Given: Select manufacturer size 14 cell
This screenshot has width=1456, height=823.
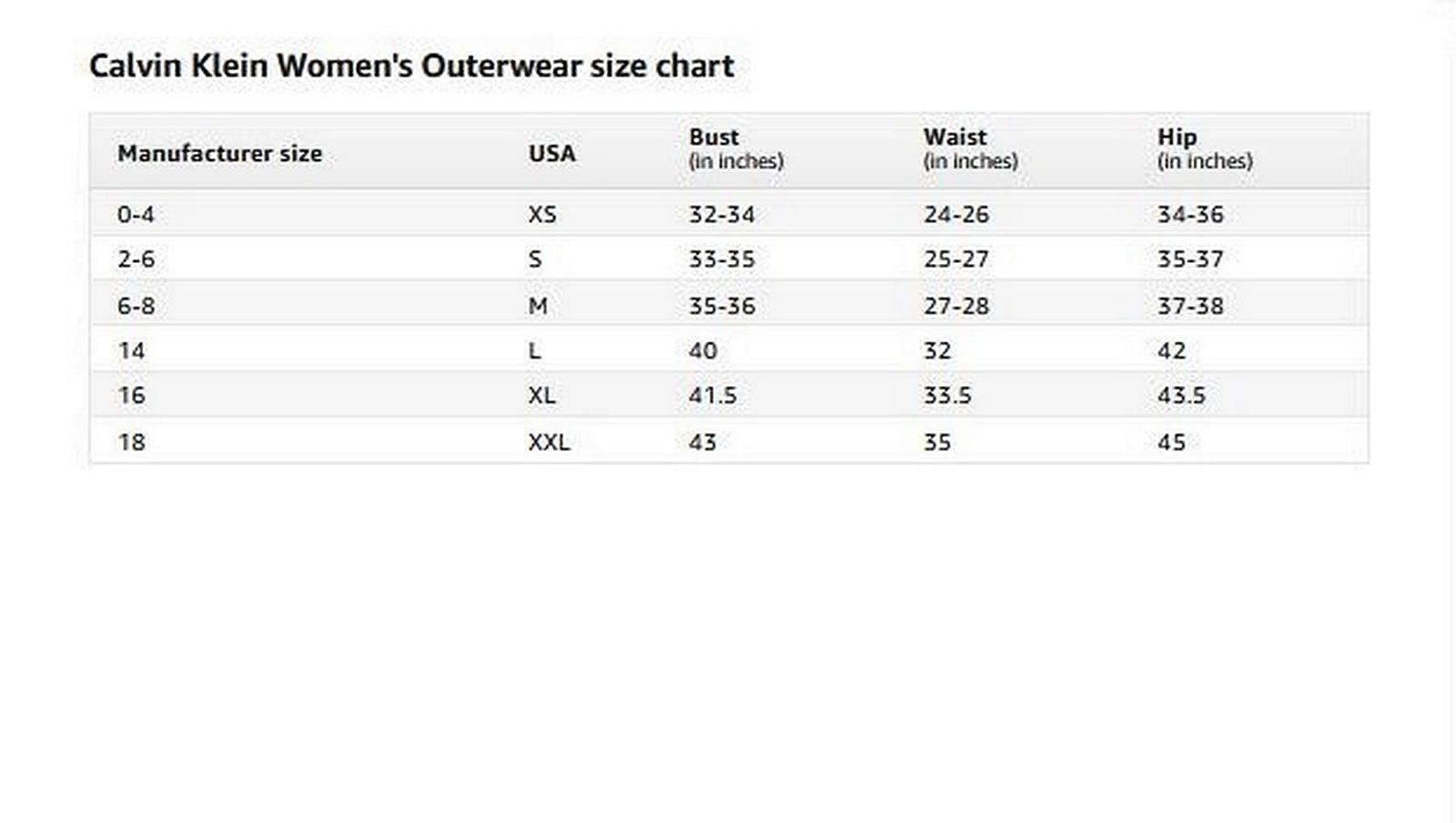Looking at the screenshot, I should pyautogui.click(x=131, y=351).
